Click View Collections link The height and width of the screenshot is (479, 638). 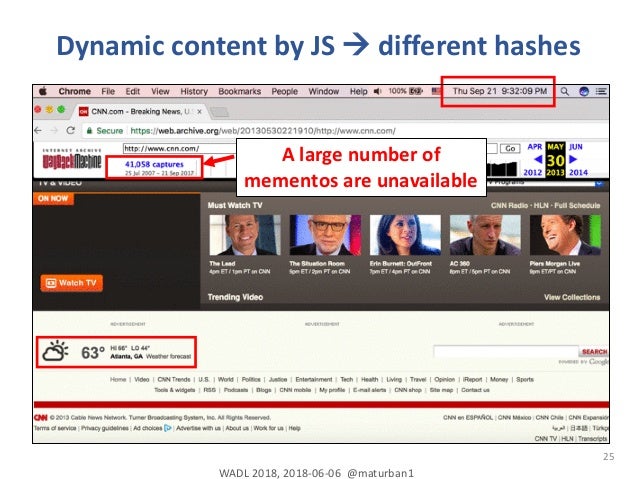[x=572, y=297]
